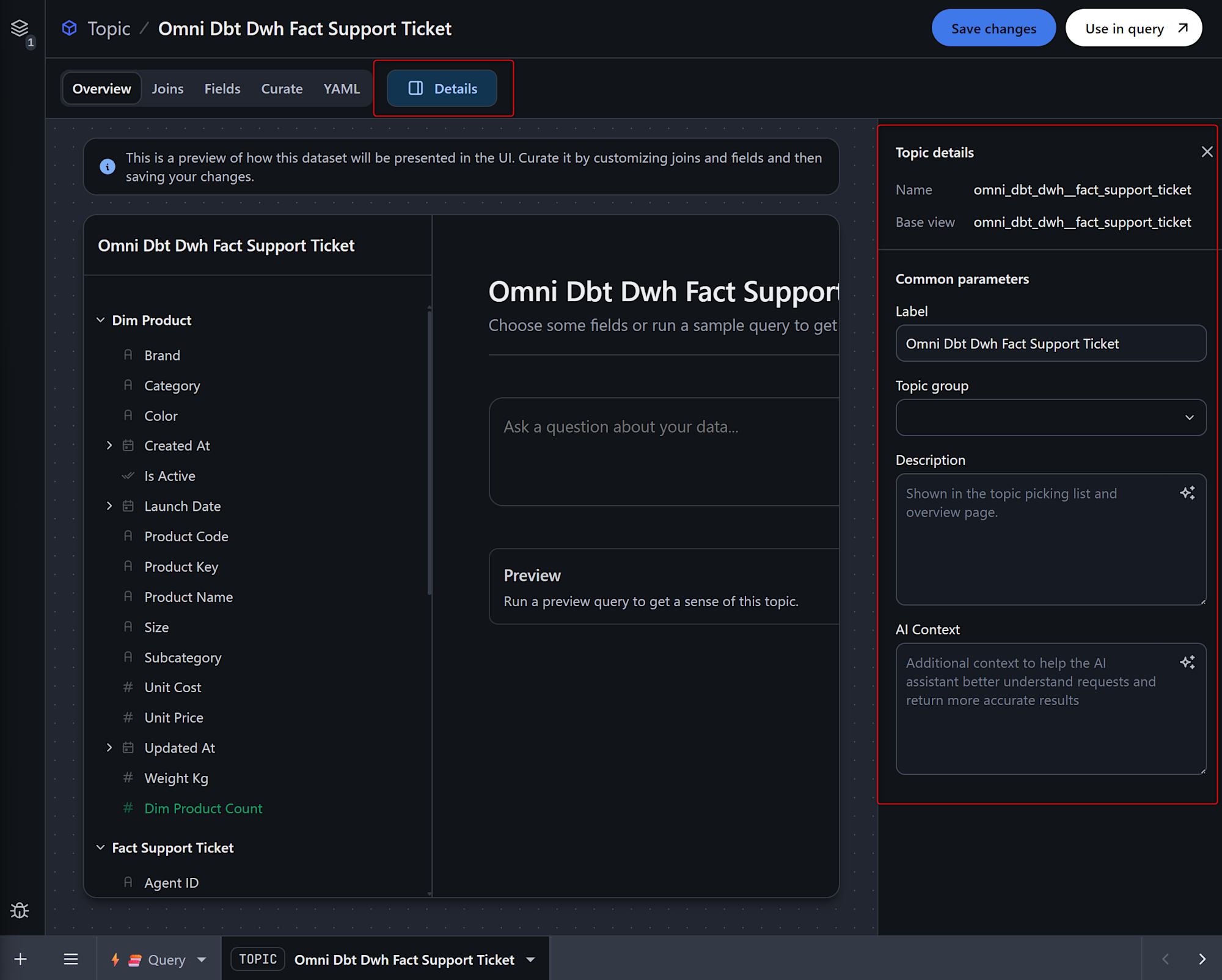The height and width of the screenshot is (980, 1222).
Task: Click the AI sparkle icon in Description
Action: [1187, 493]
